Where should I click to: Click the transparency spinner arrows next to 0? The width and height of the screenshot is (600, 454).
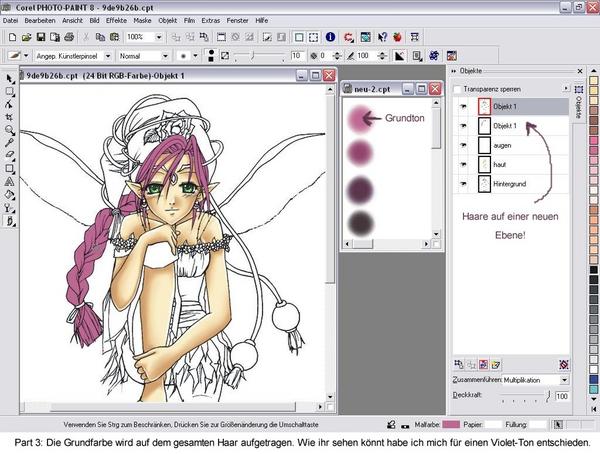tap(337, 56)
